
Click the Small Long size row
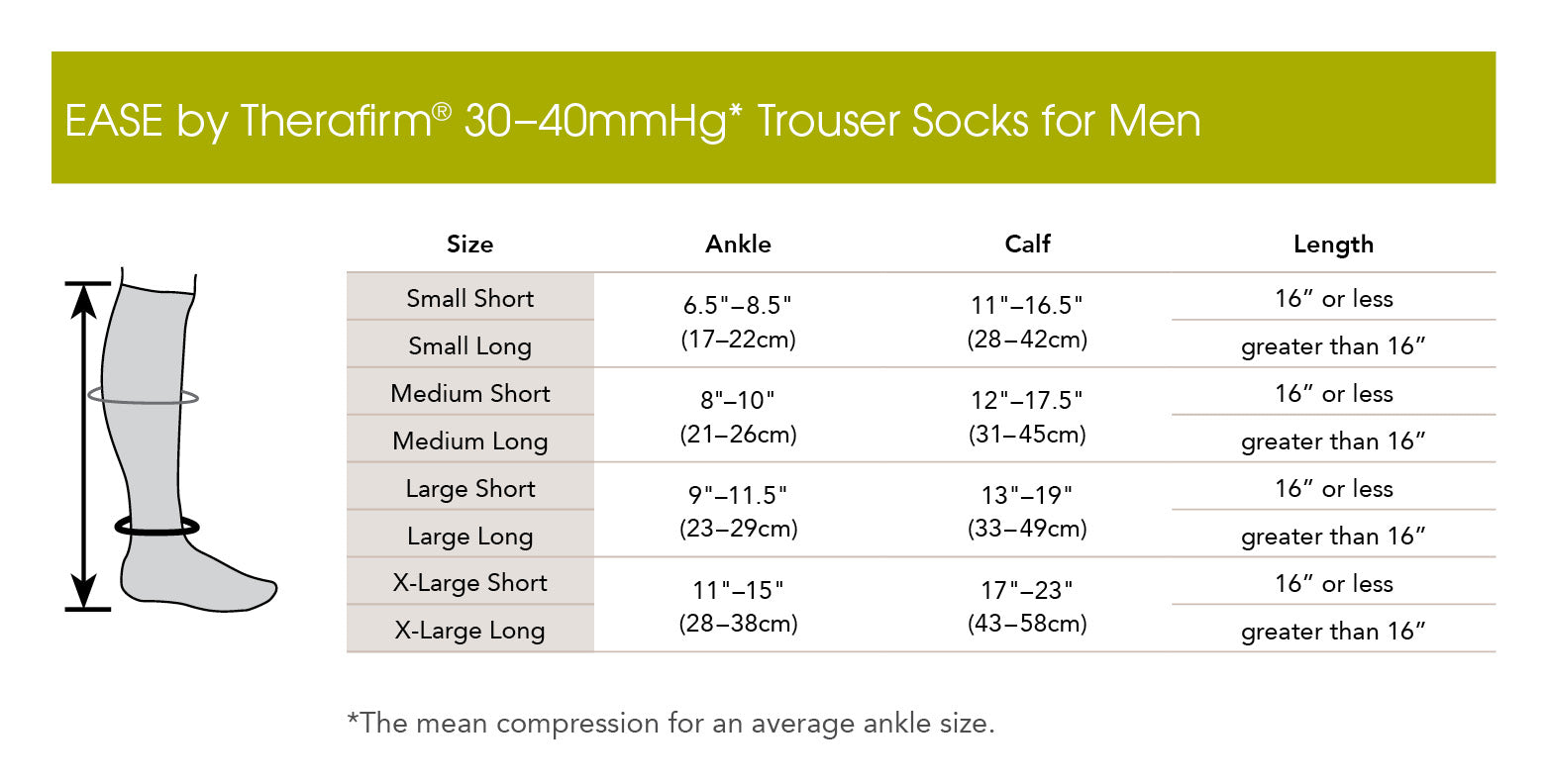(470, 345)
